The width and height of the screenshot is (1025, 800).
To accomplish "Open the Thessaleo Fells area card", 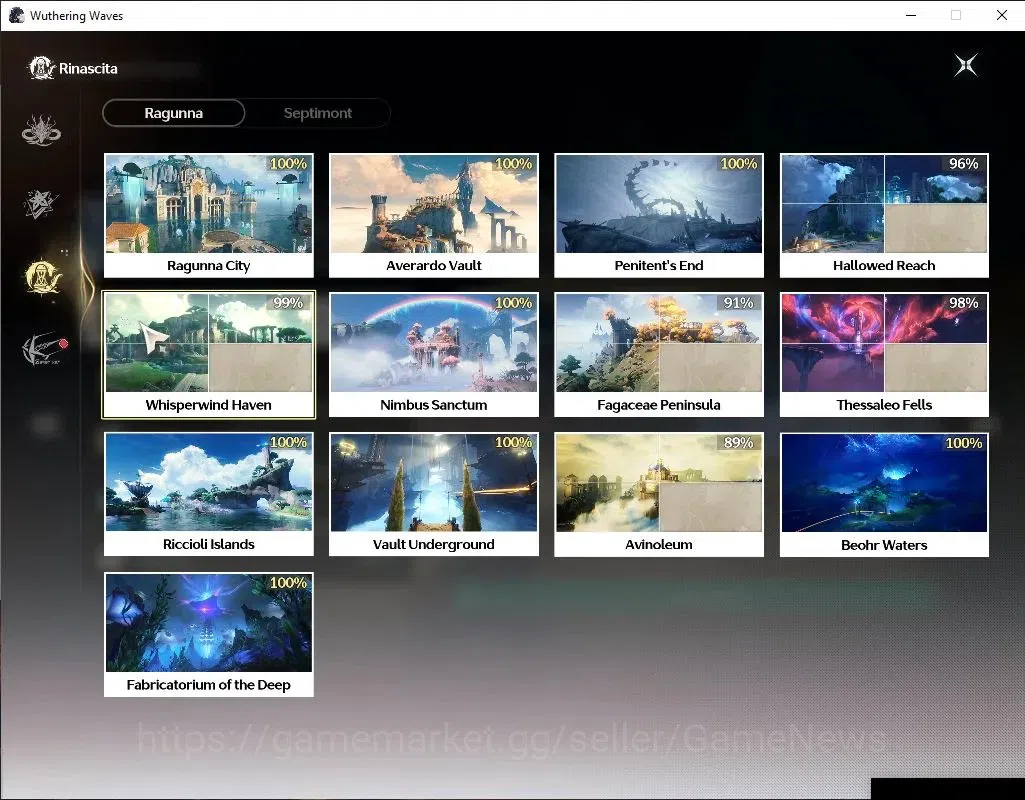I will [x=884, y=355].
